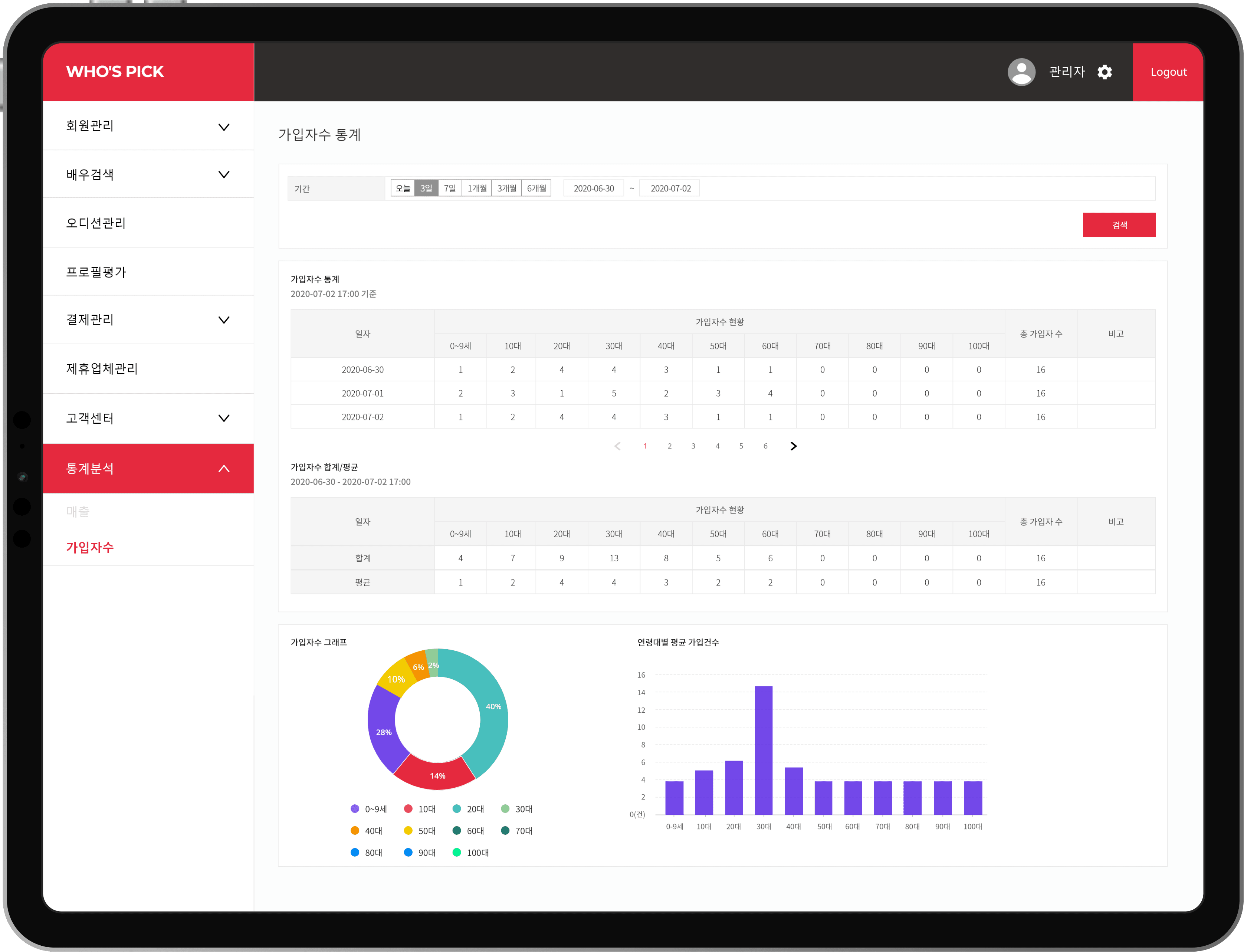The height and width of the screenshot is (952, 1244).
Task: Select the 7일 period option
Action: 450,188
